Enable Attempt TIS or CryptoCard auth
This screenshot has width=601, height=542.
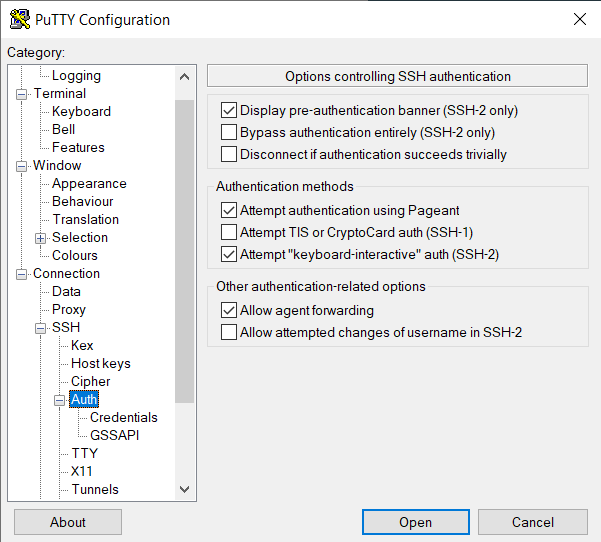tap(229, 232)
